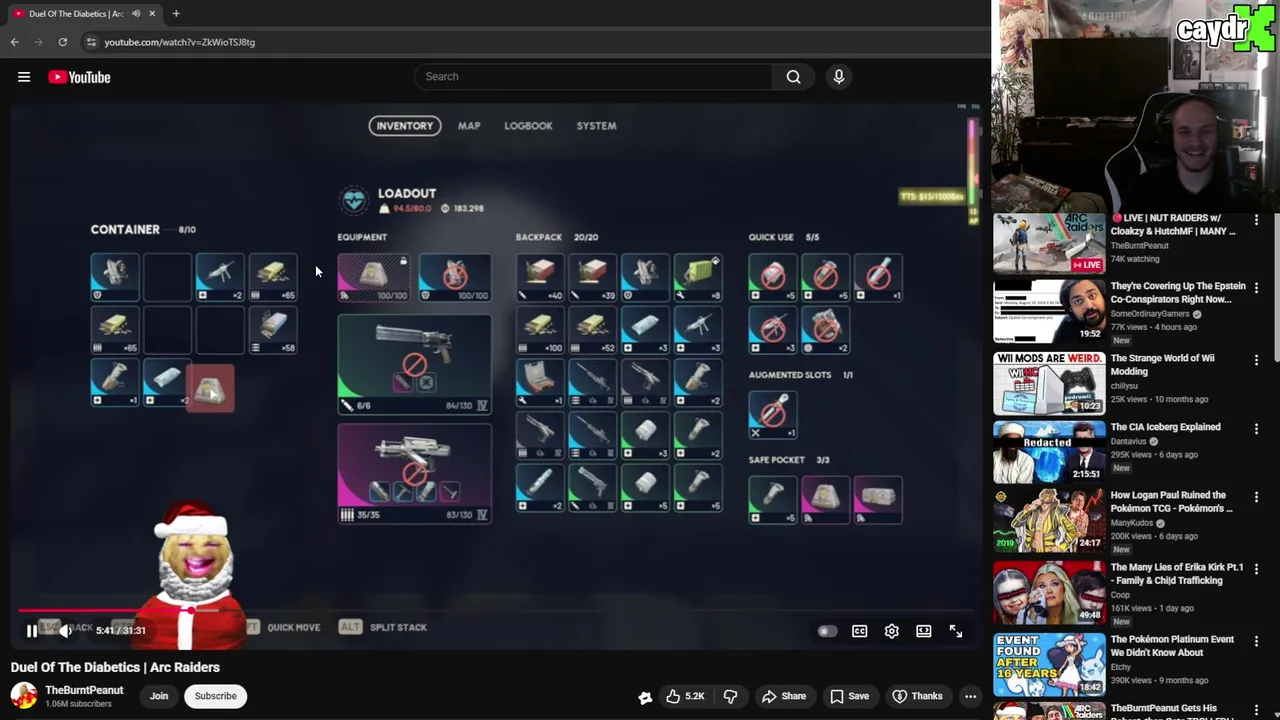Select the quick use item x1

click(877, 277)
